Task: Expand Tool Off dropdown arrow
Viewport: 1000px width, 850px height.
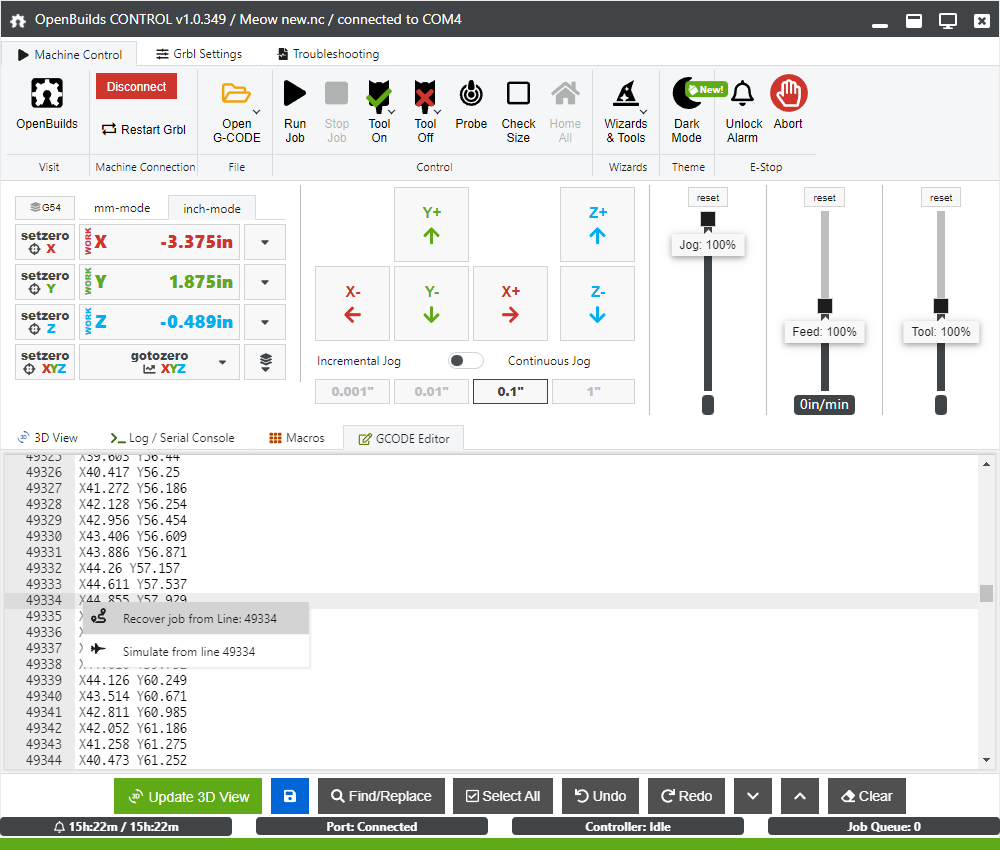Action: click(438, 112)
